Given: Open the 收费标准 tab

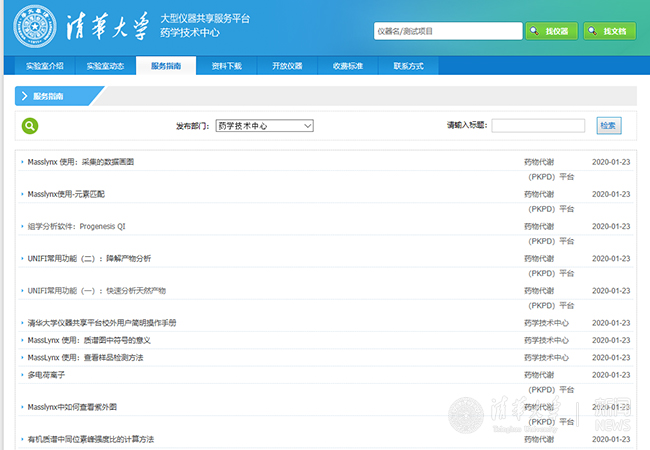Looking at the screenshot, I should point(347,66).
